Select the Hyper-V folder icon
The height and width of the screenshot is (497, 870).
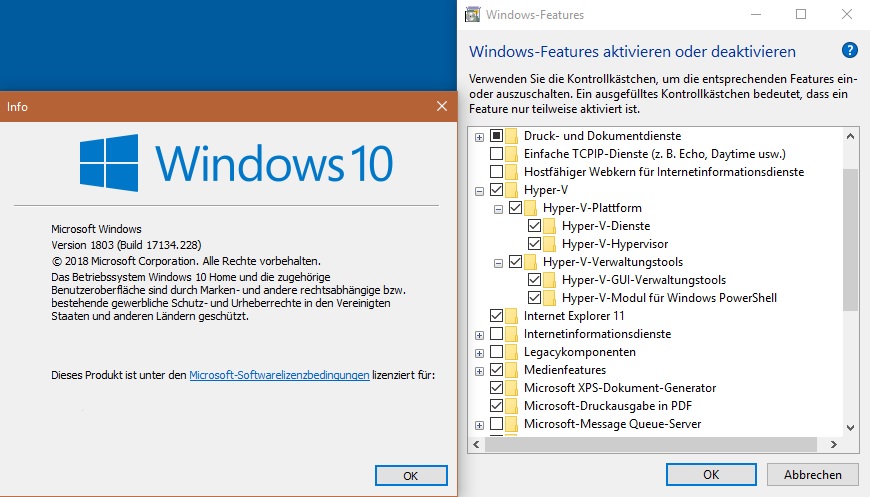[x=512, y=190]
